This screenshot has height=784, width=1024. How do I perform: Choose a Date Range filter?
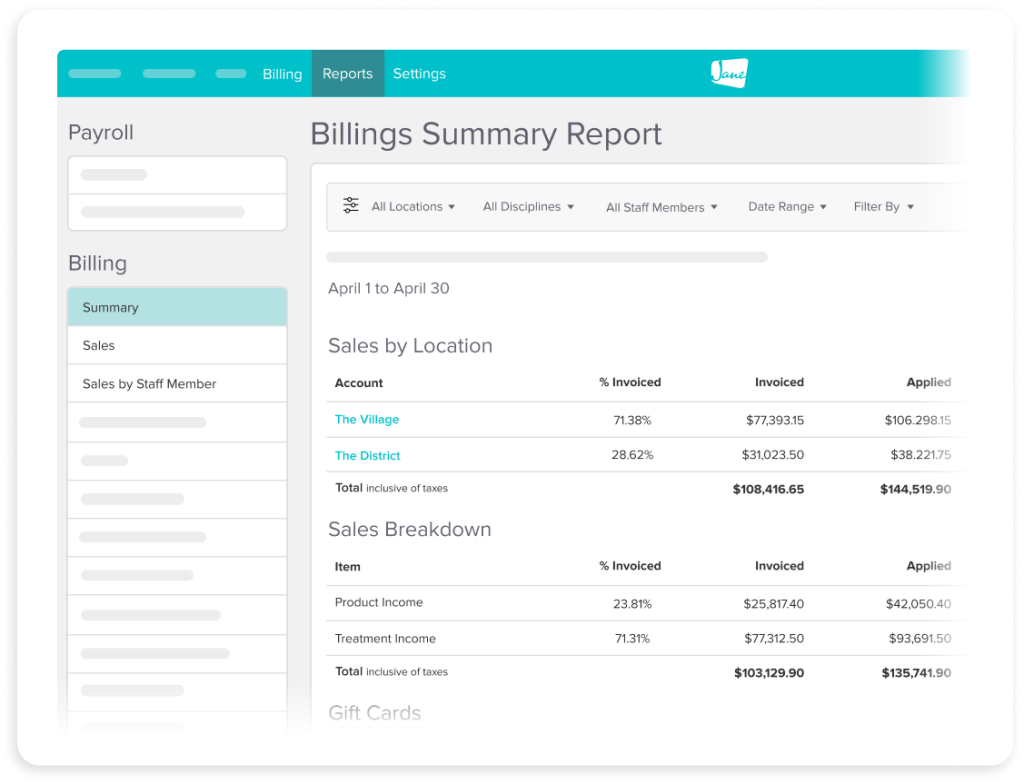click(x=787, y=207)
